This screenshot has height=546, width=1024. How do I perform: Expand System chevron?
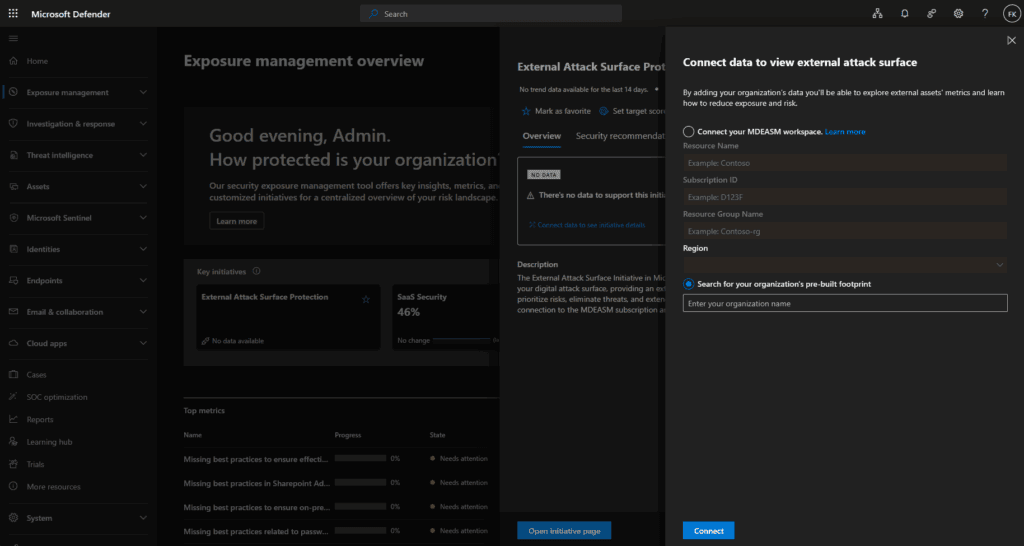[x=143, y=517]
